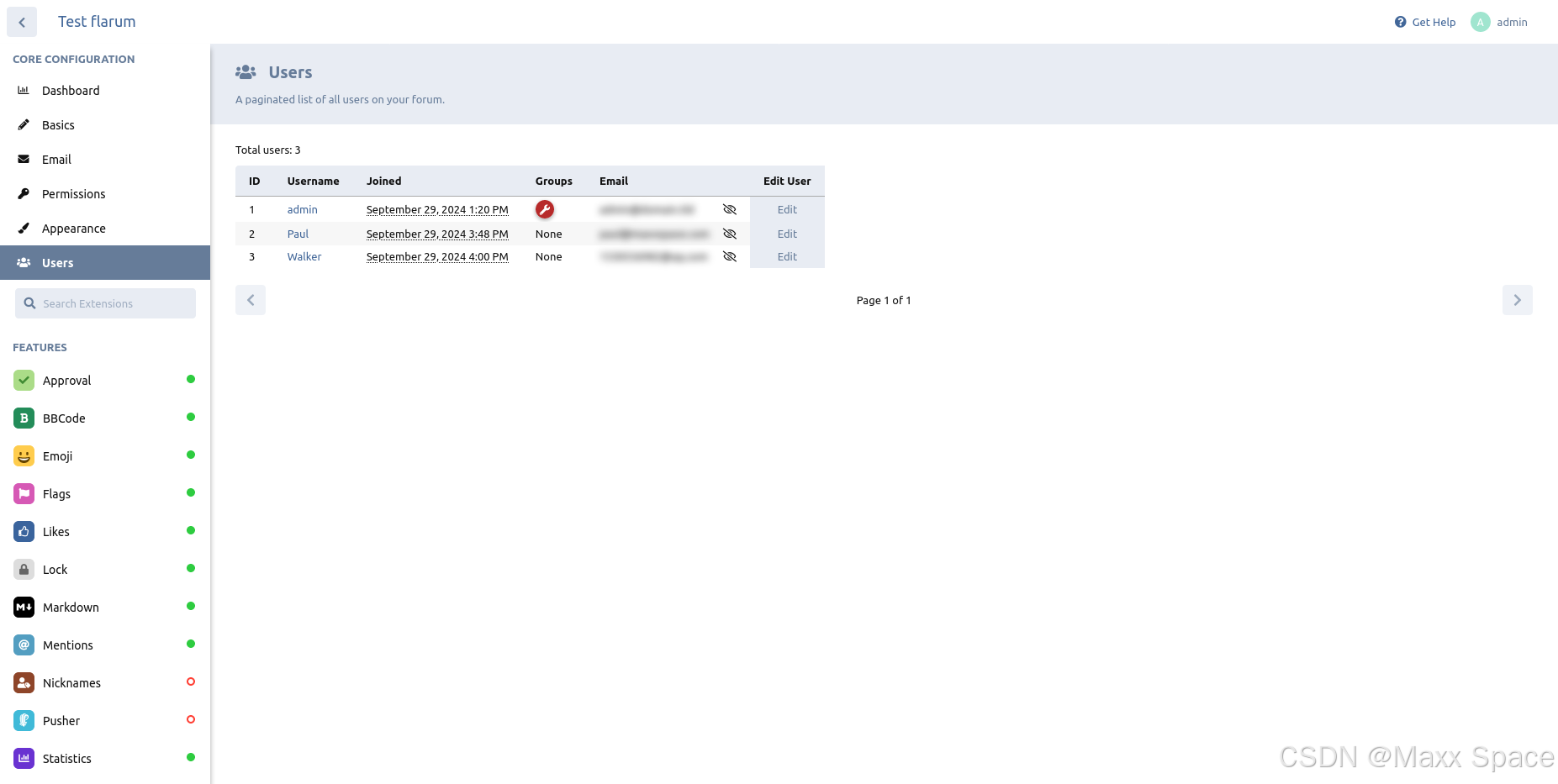Click the Walker username link
This screenshot has width=1558, height=784.
coord(304,257)
